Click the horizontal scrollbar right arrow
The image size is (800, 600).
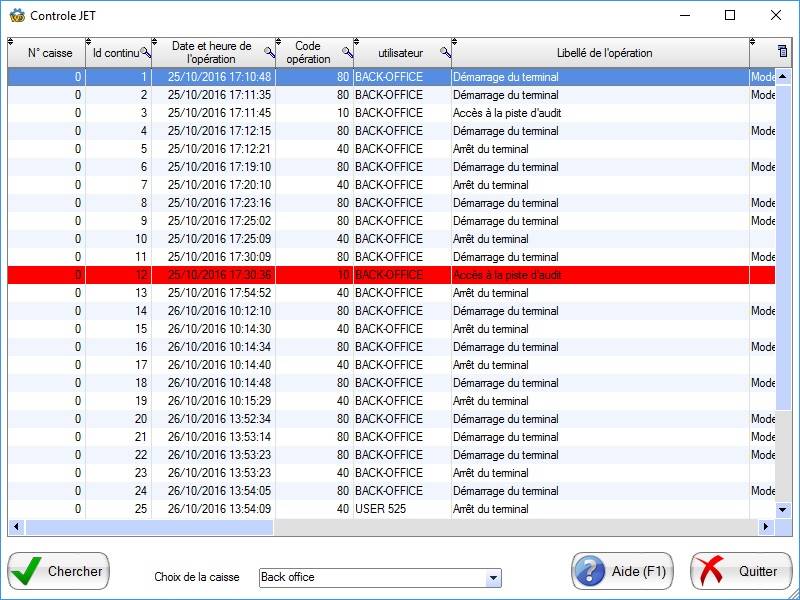tap(766, 527)
